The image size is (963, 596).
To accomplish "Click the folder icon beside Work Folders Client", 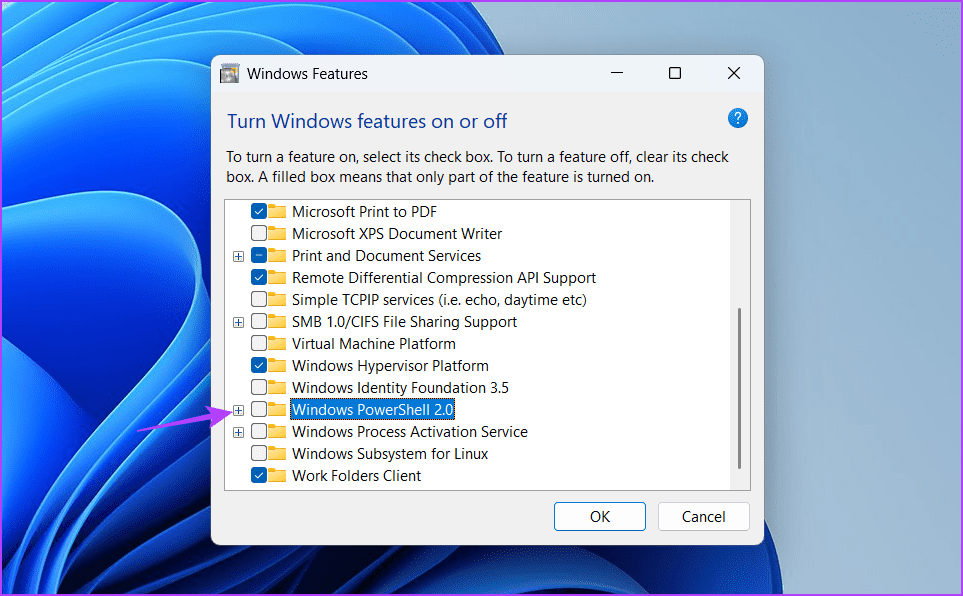I will (277, 476).
